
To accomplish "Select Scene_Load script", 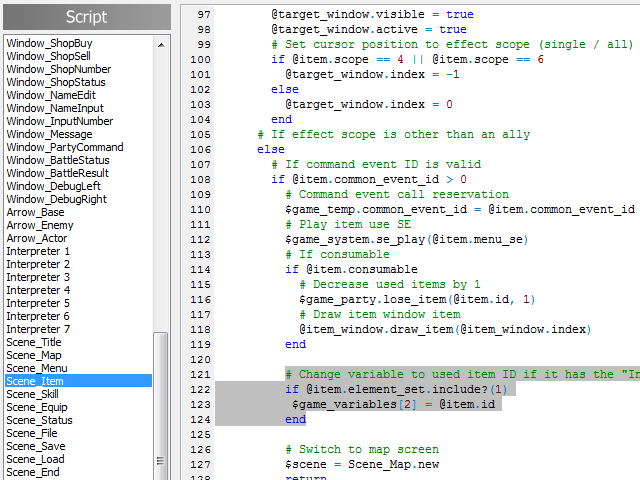I will click(35, 459).
